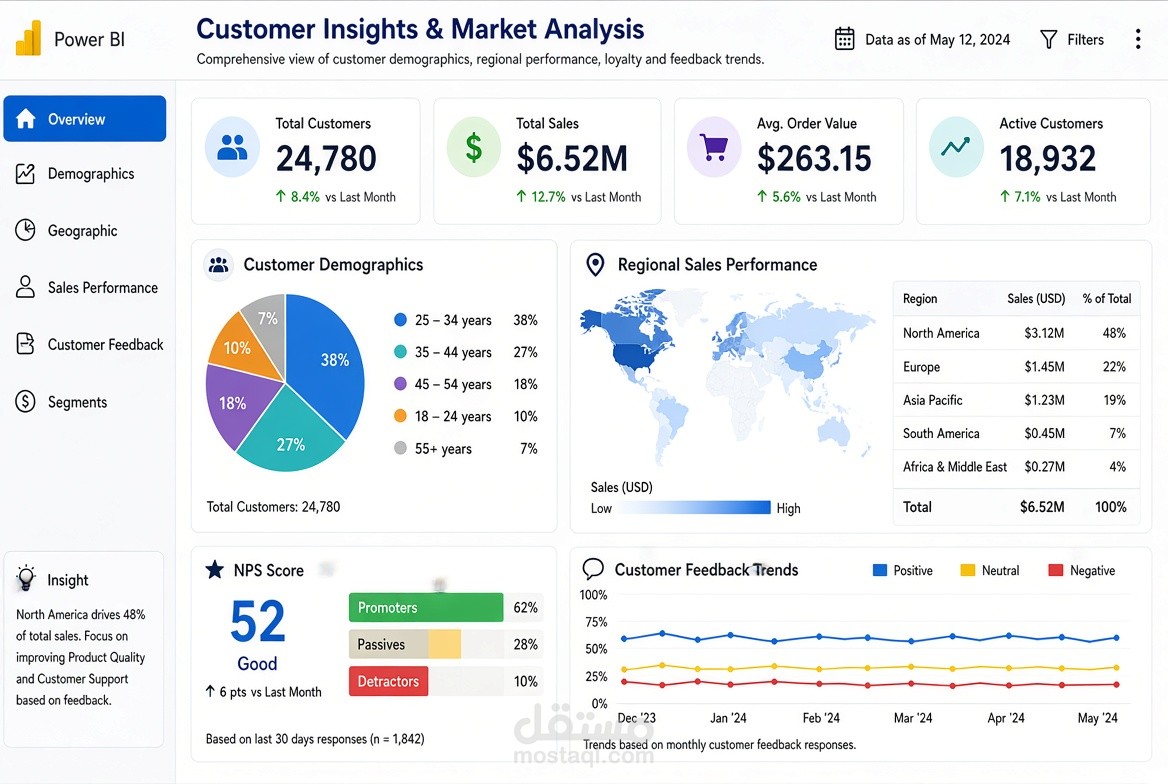1168x784 pixels.
Task: Click the Customer Feedback document icon
Action: point(25,344)
